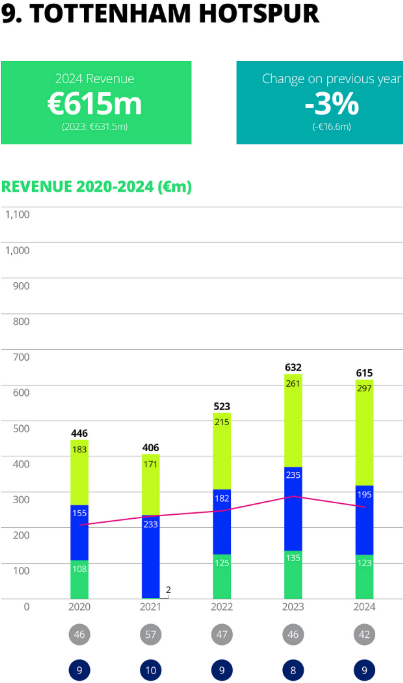Image resolution: width=403 pixels, height=683 pixels.
Task: Click the 2022 x-axis label
Action: [222, 607]
